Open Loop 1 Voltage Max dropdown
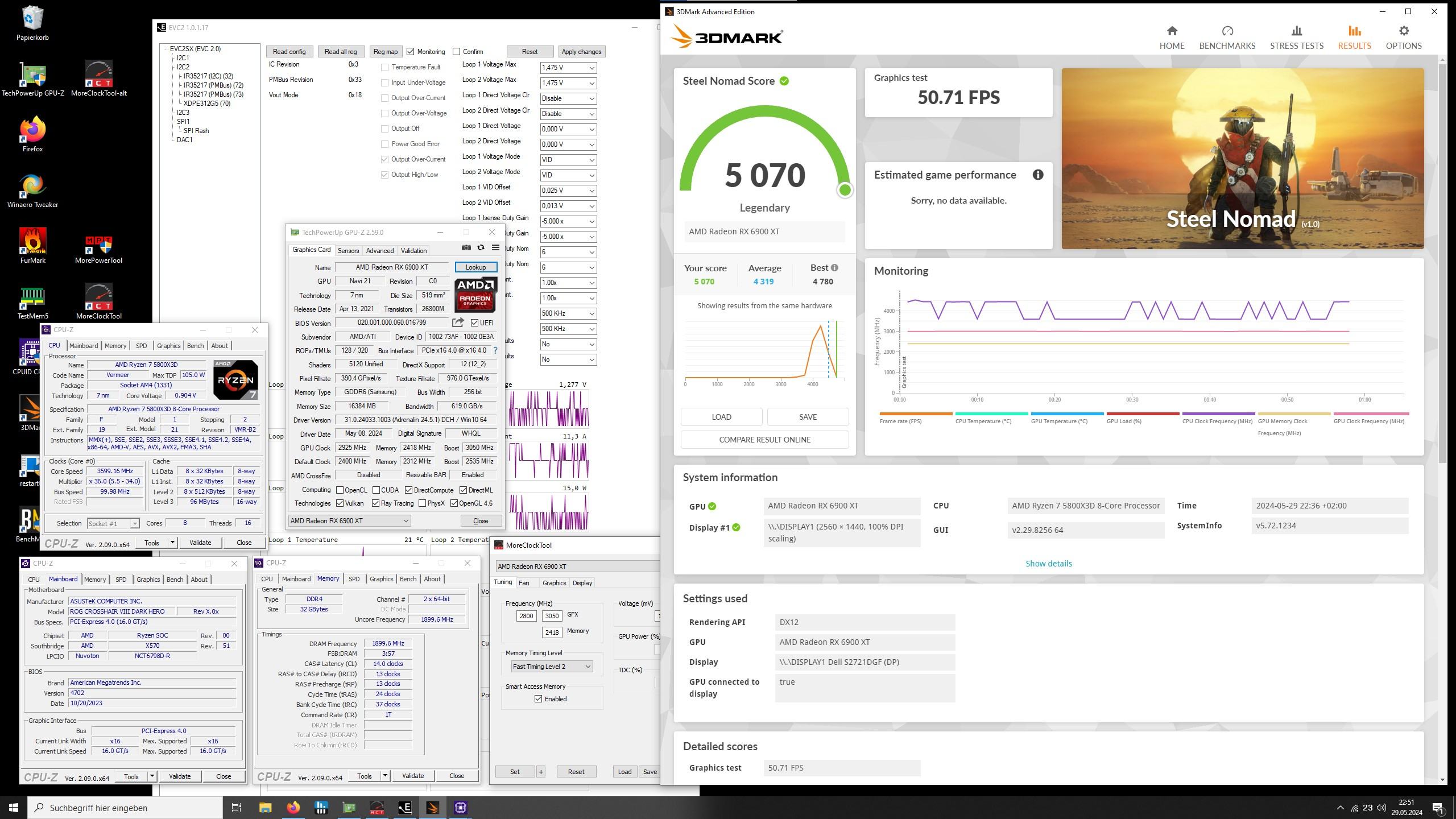Viewport: 1456px width, 819px height. pyautogui.click(x=568, y=68)
